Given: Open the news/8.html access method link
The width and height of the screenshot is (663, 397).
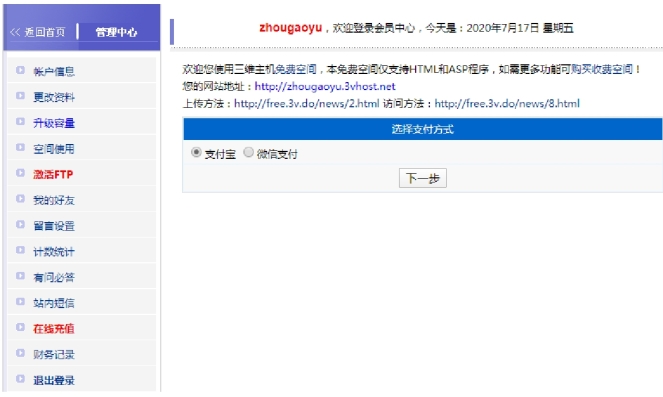Looking at the screenshot, I should [x=507, y=104].
